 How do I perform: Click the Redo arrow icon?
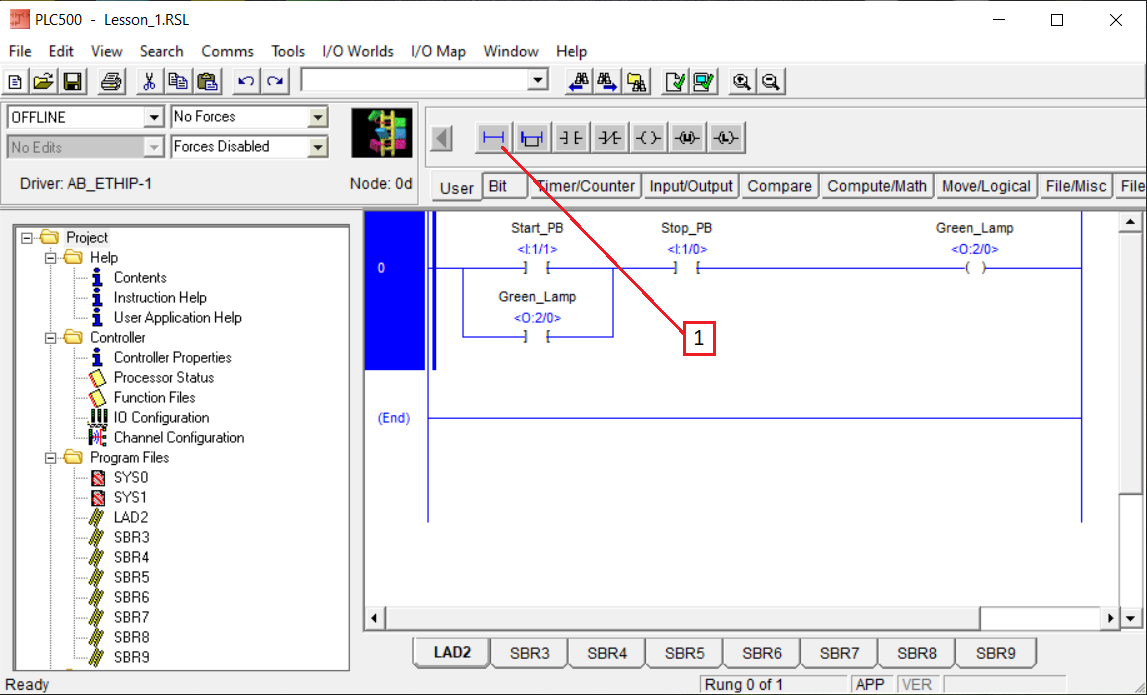(x=275, y=81)
